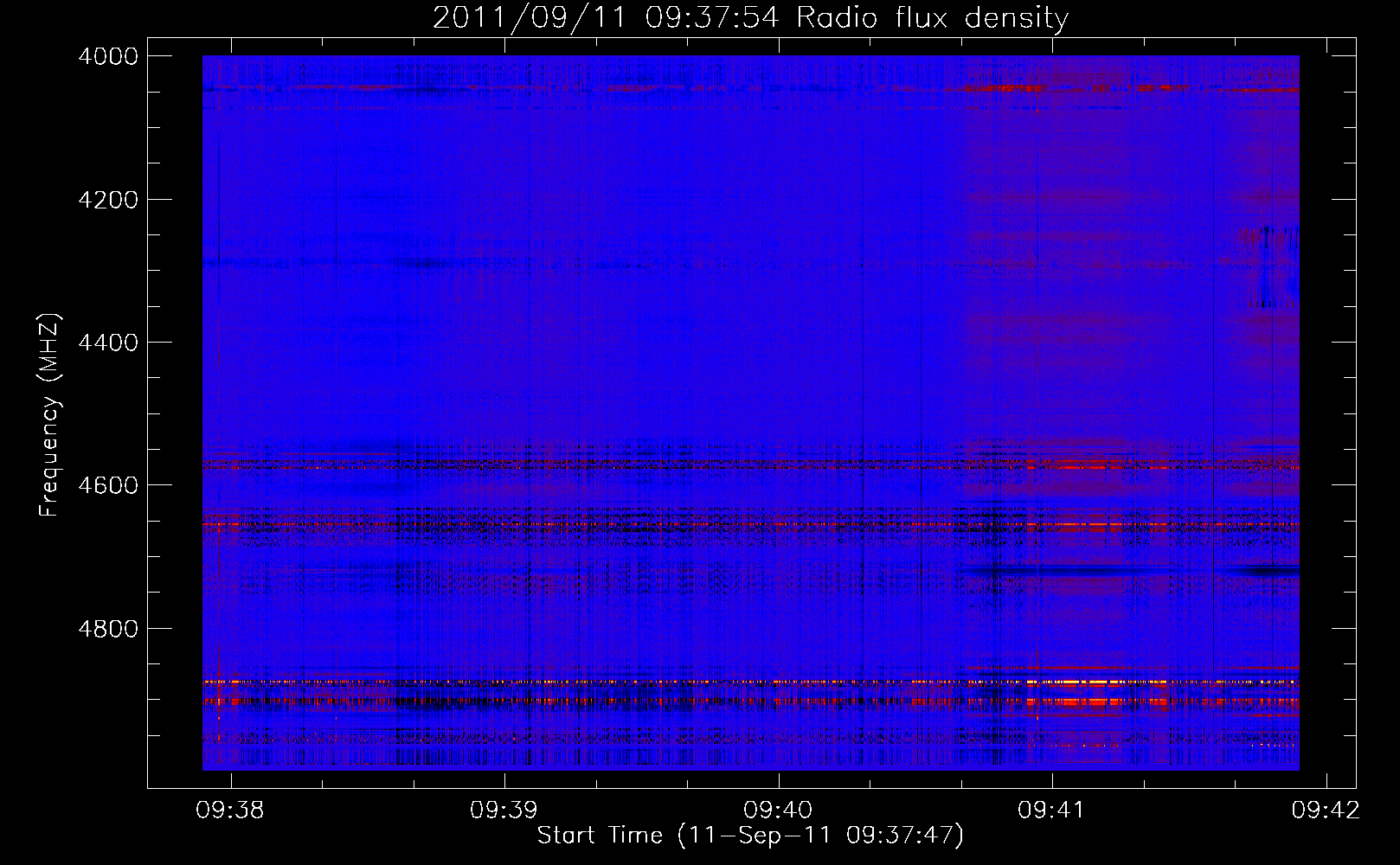Click the 'Start Time (11-Sep-11 09:37:47)' axis title
The image size is (1400, 865).
[750, 836]
